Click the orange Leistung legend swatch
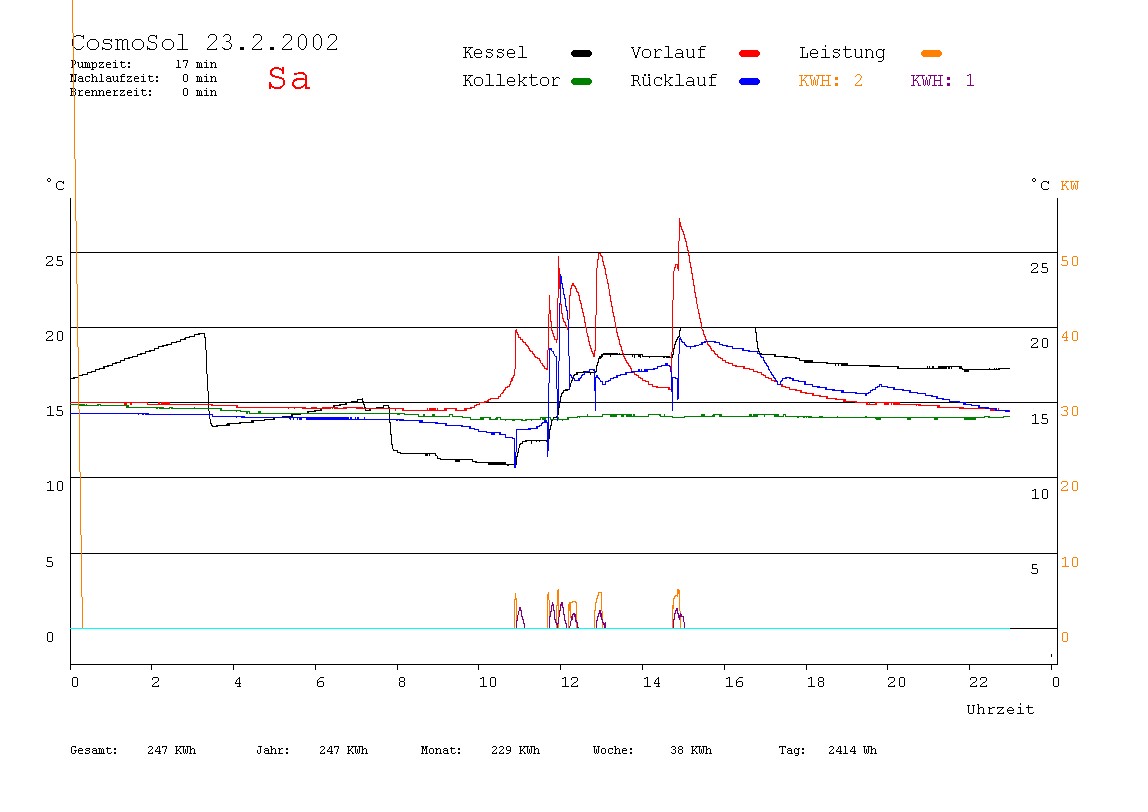 tap(931, 53)
